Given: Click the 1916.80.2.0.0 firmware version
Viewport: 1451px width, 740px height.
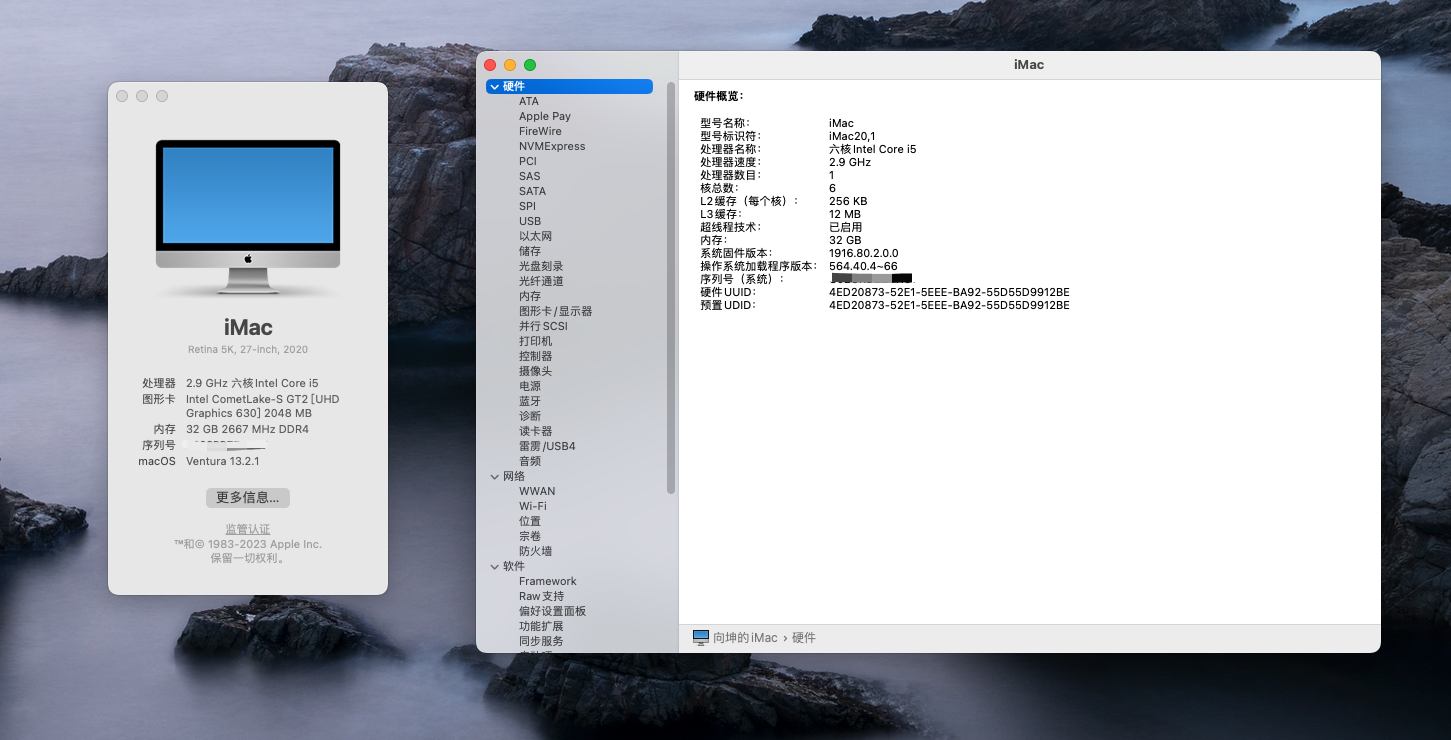Looking at the screenshot, I should tap(864, 253).
